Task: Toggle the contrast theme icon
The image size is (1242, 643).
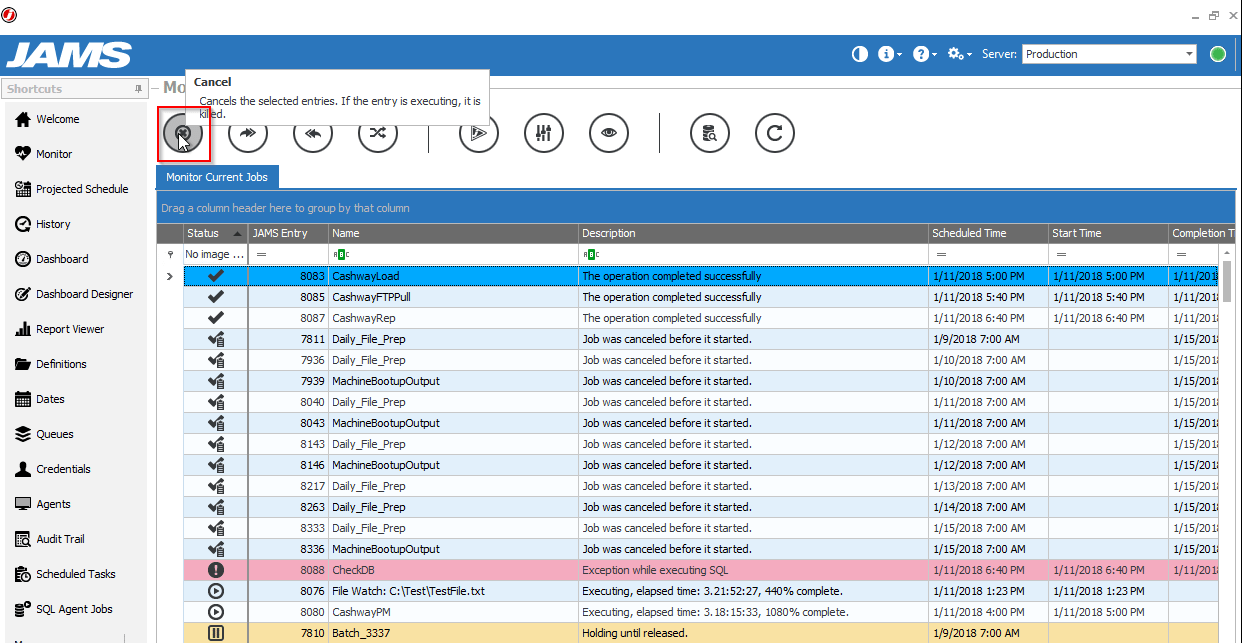Action: 859,54
